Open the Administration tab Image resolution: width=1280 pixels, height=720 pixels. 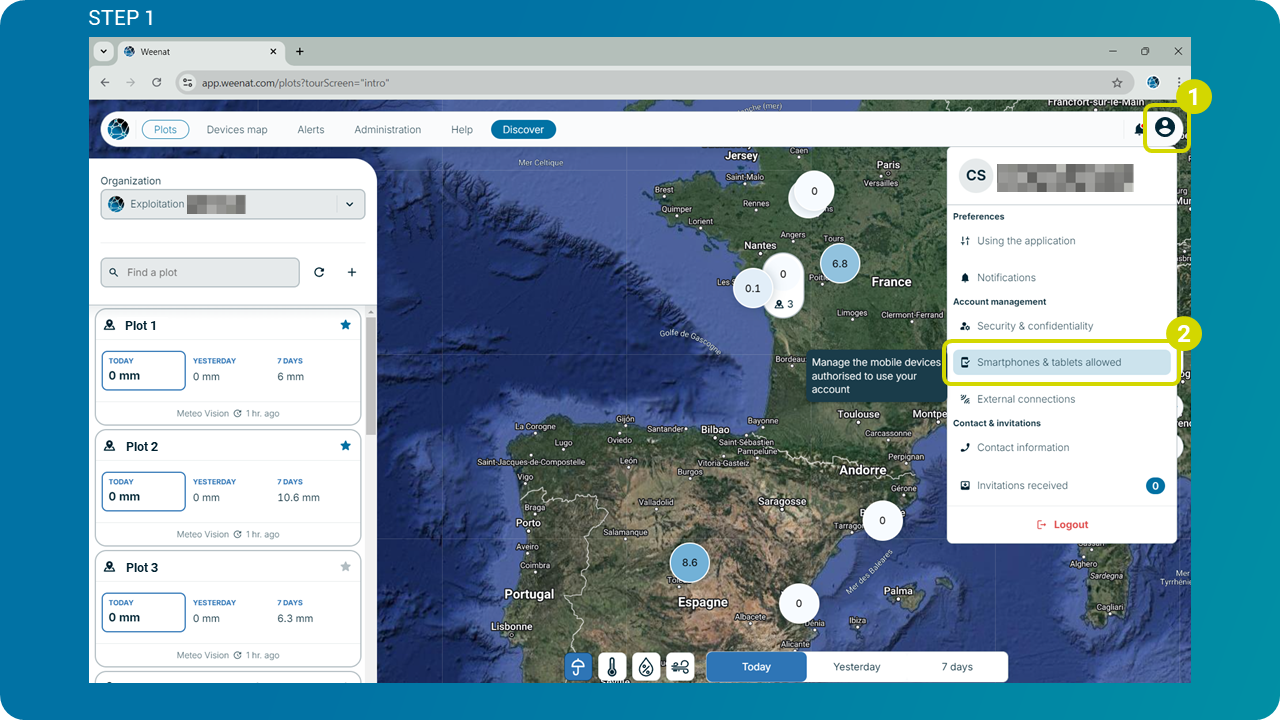(x=388, y=129)
